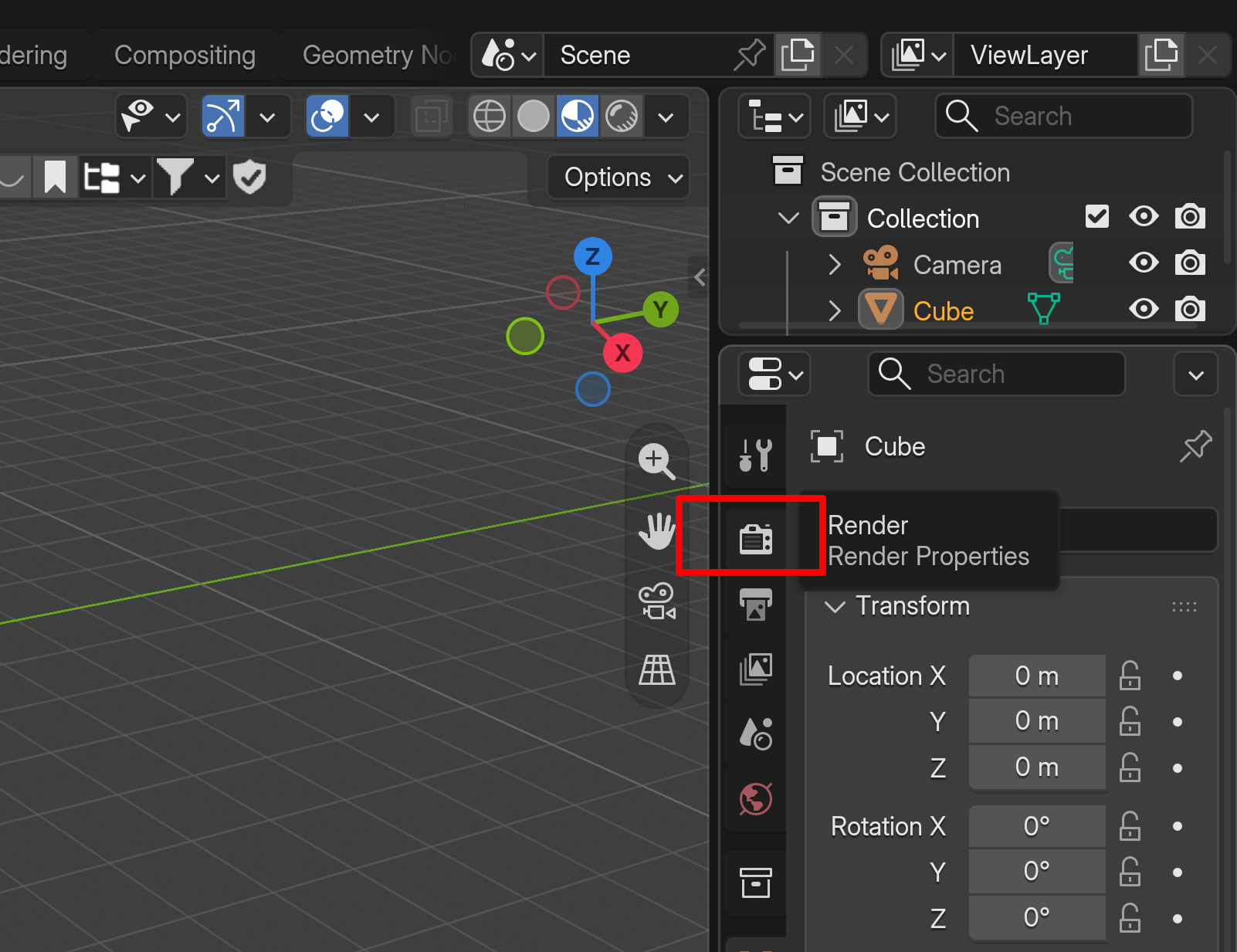Click the pan view hand icon
This screenshot has height=952, width=1237.
pyautogui.click(x=656, y=531)
